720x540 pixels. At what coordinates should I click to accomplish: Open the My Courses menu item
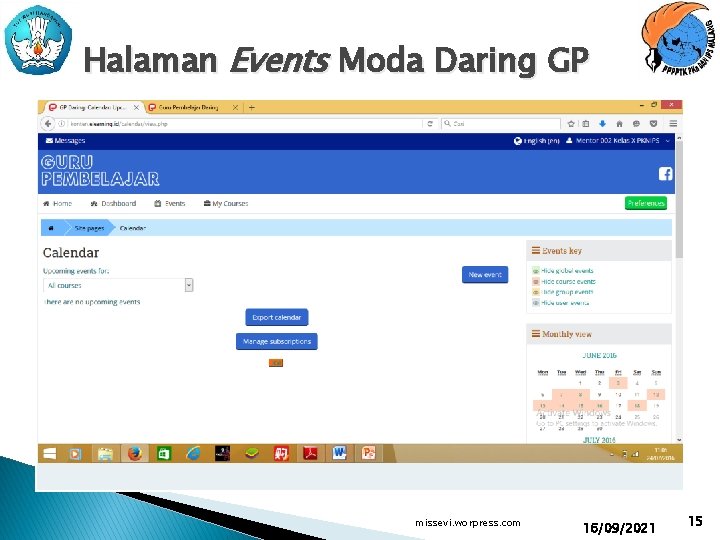coord(226,203)
